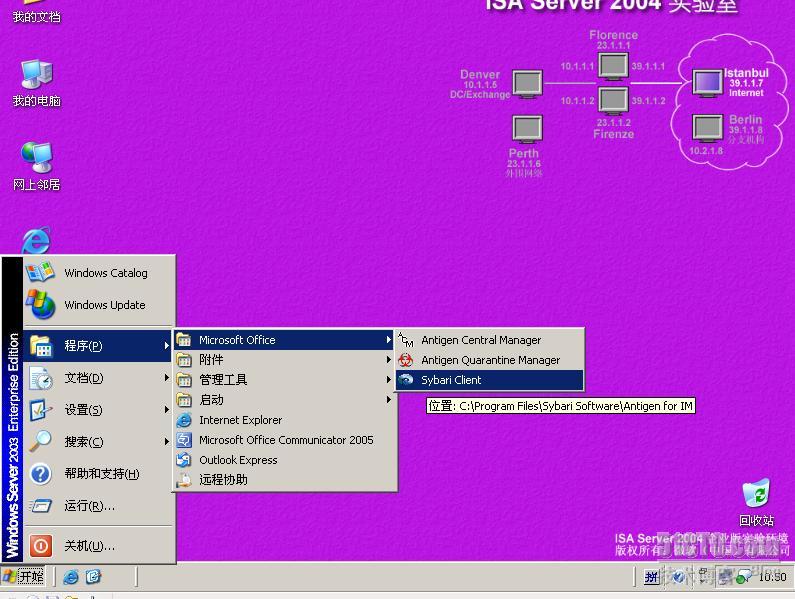
Task: Choose 运行(R)... in the Start menu
Action: click(x=97, y=506)
